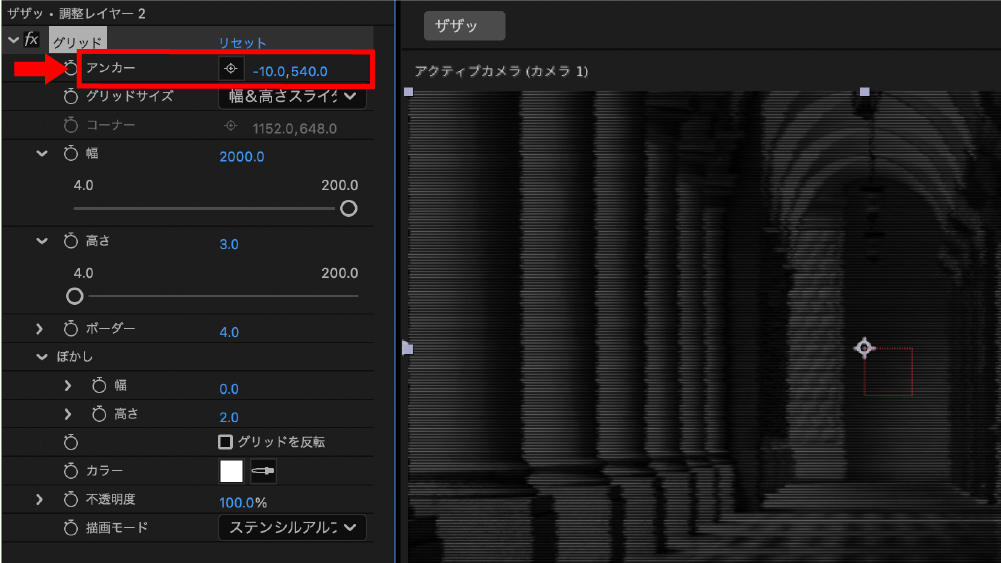Expand the ぼかし 幅 chevron
Viewport: 1001px width, 563px height.
coord(68,386)
